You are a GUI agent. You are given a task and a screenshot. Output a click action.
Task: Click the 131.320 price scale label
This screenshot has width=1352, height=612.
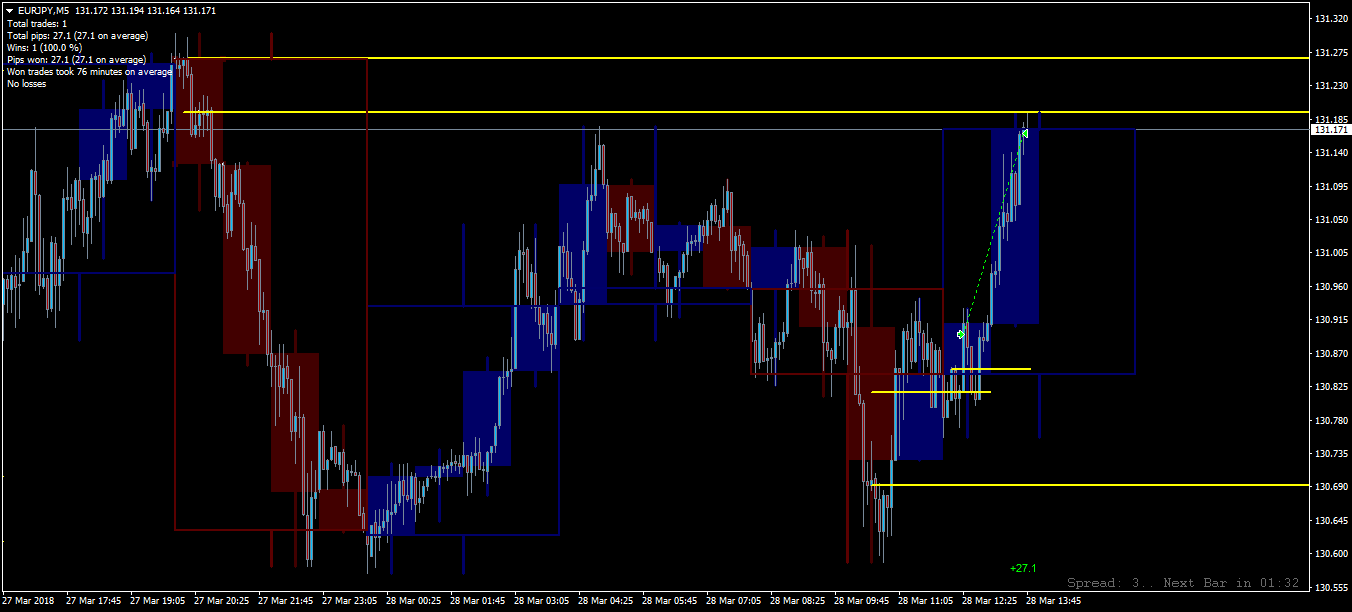tap(1331, 18)
